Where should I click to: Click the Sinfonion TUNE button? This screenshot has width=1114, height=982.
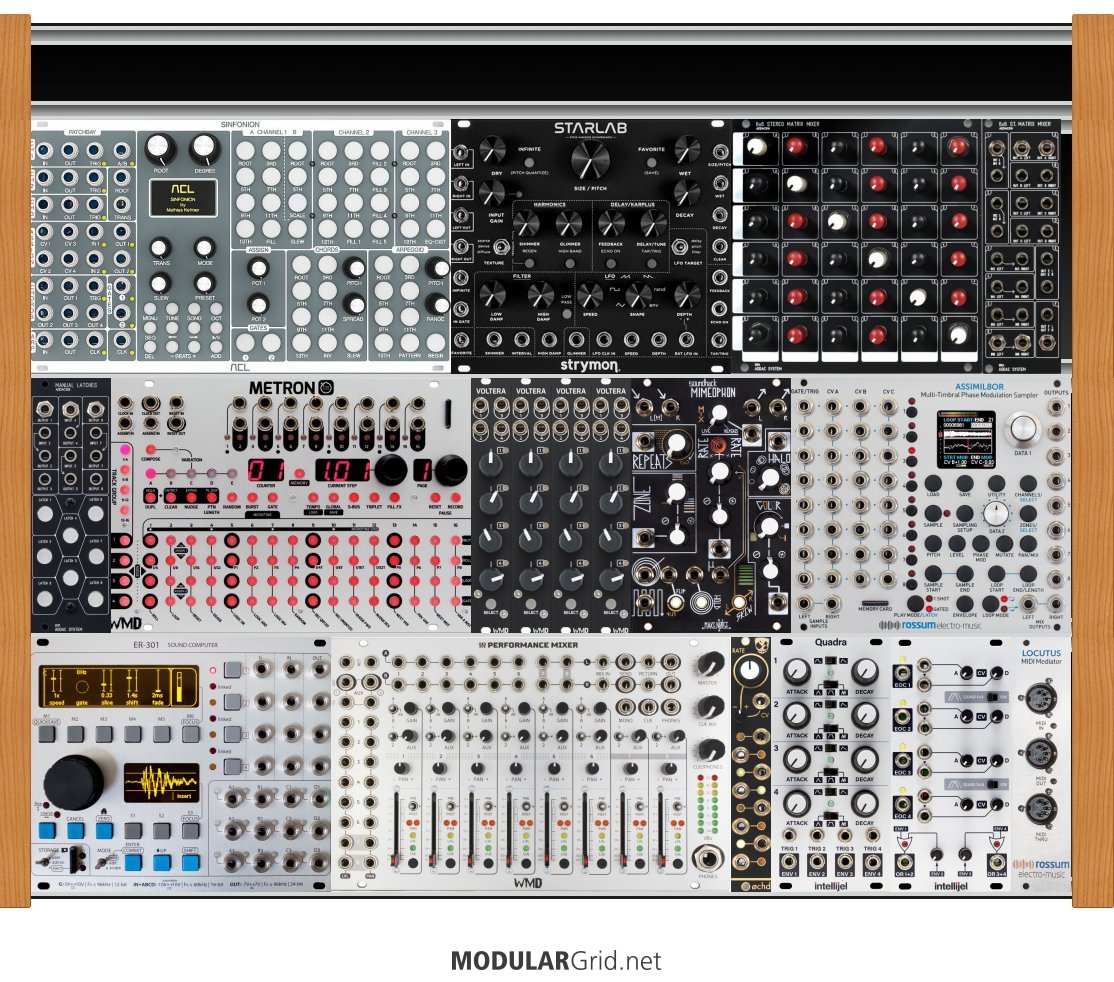click(x=172, y=310)
